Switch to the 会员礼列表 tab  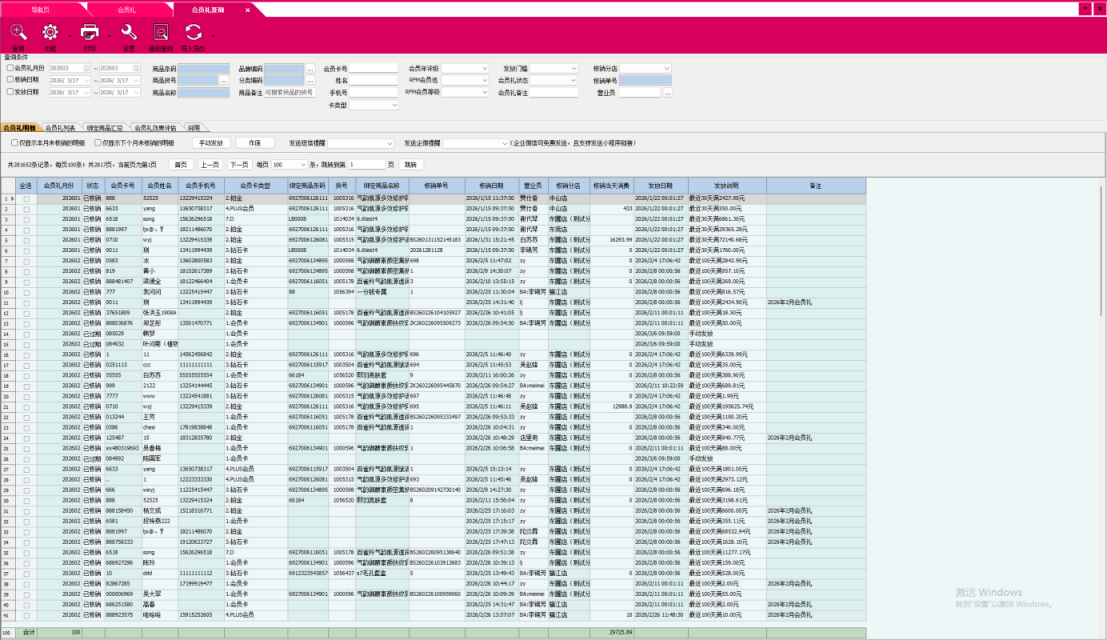pyautogui.click(x=61, y=128)
